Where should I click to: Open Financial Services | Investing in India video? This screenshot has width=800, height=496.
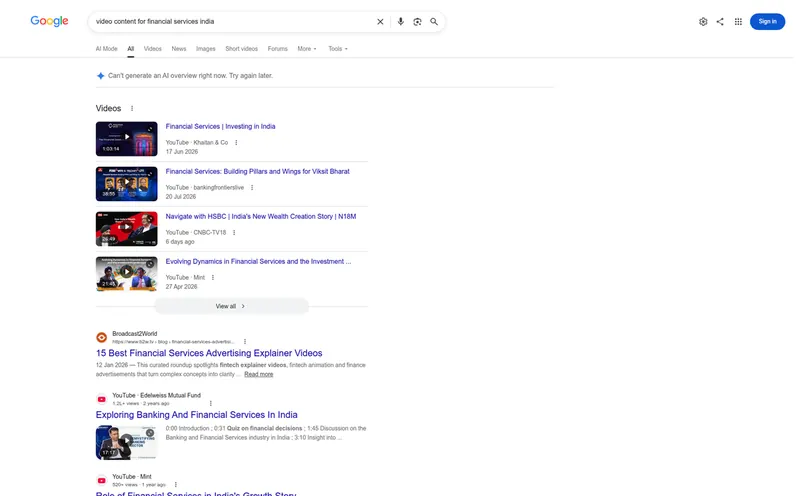coord(220,126)
